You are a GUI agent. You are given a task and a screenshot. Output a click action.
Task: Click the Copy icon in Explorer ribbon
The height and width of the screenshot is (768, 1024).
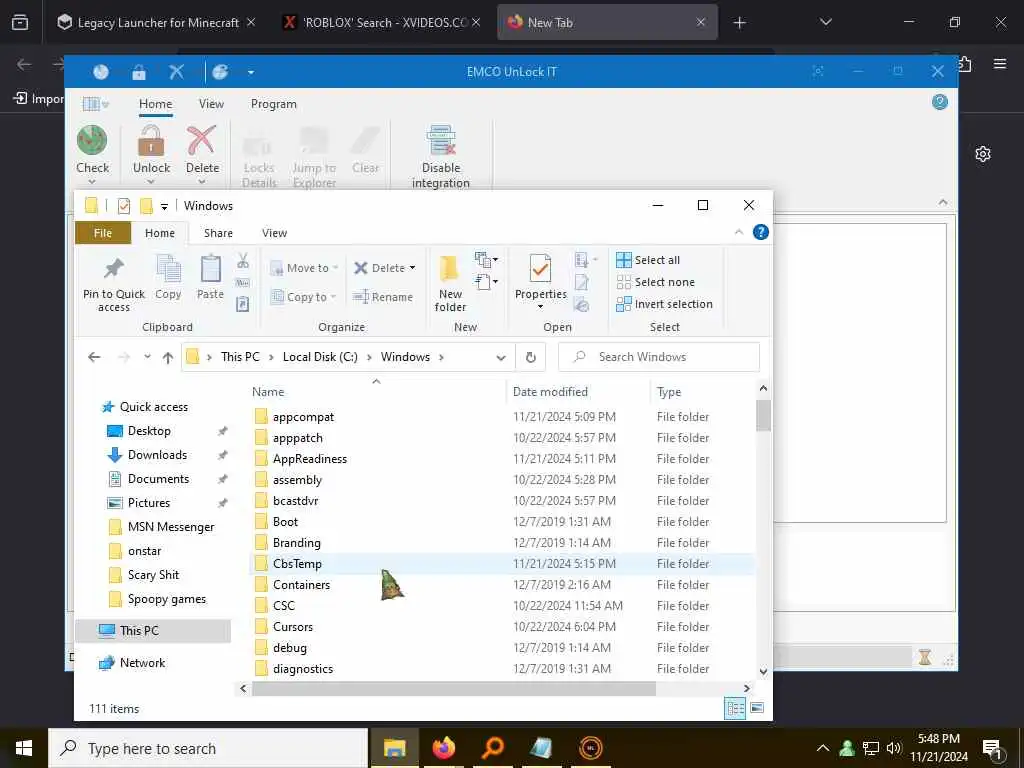coord(168,268)
